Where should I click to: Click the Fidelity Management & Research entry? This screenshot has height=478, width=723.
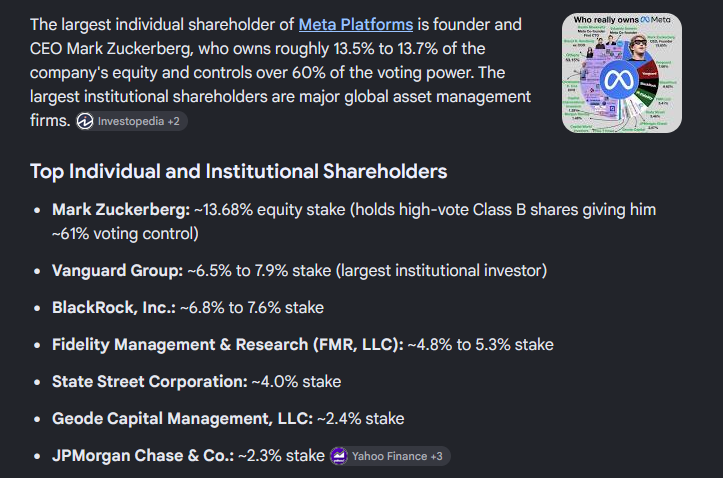(302, 344)
